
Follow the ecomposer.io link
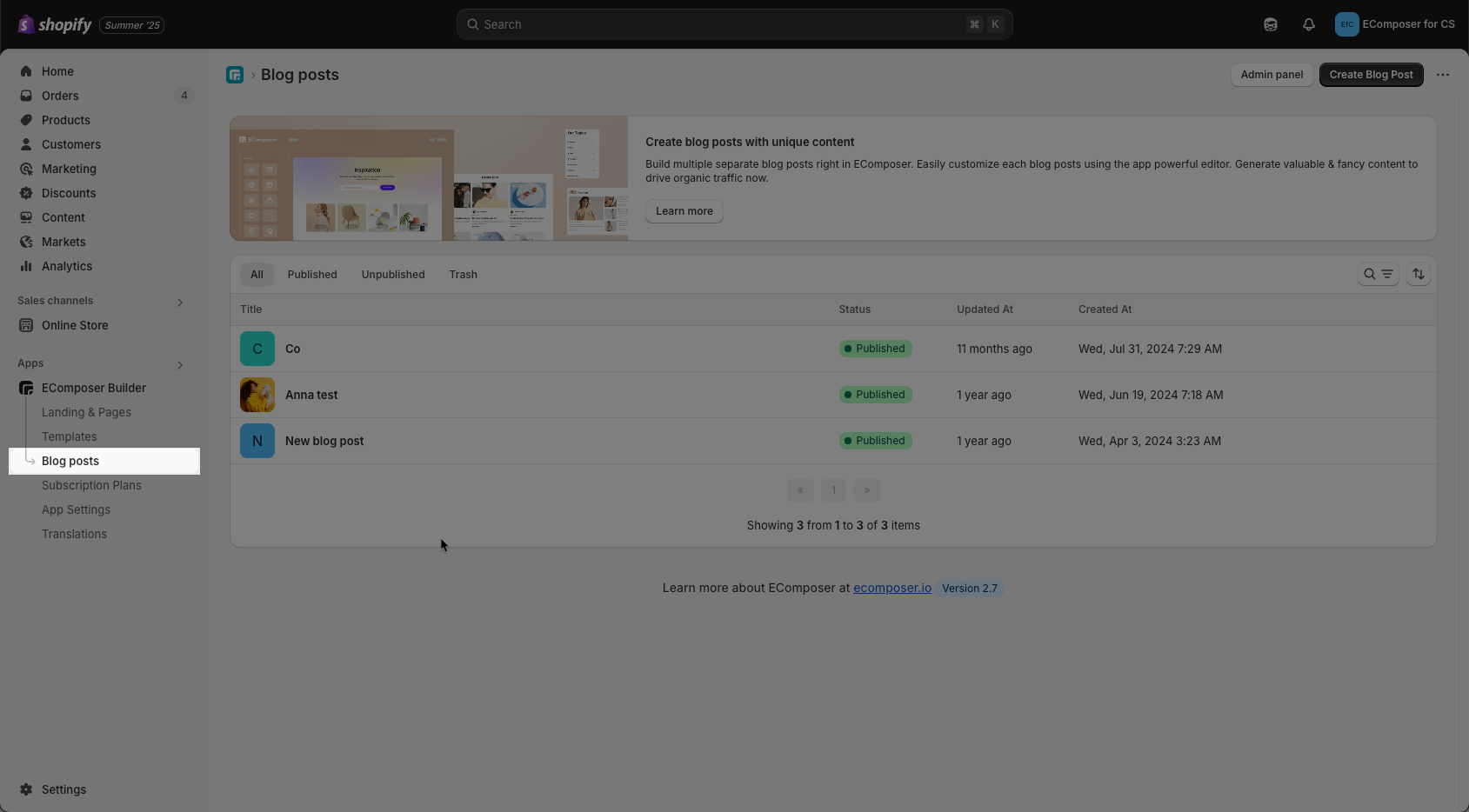click(891, 588)
